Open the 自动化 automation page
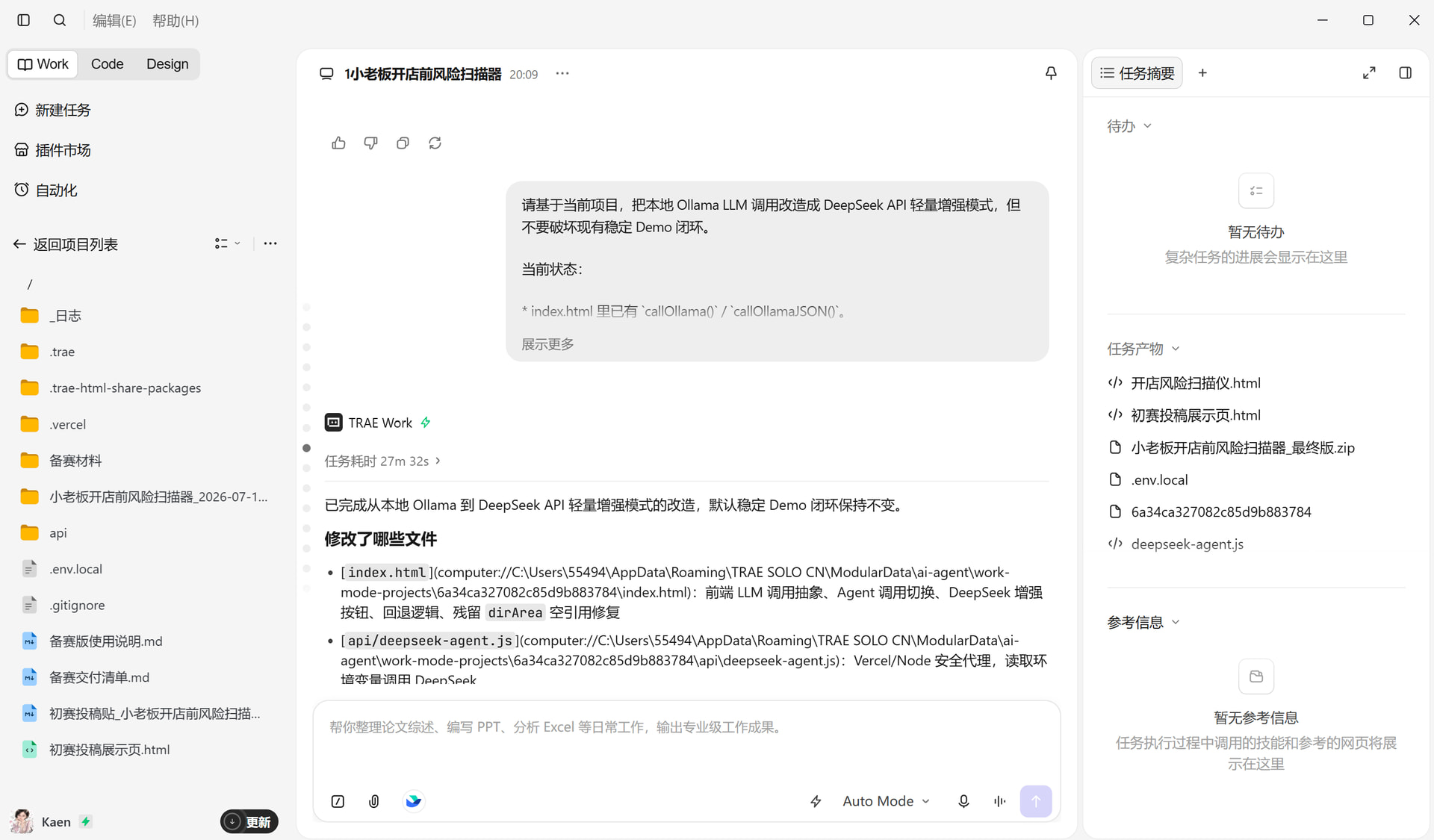1434x840 pixels. tap(46, 190)
